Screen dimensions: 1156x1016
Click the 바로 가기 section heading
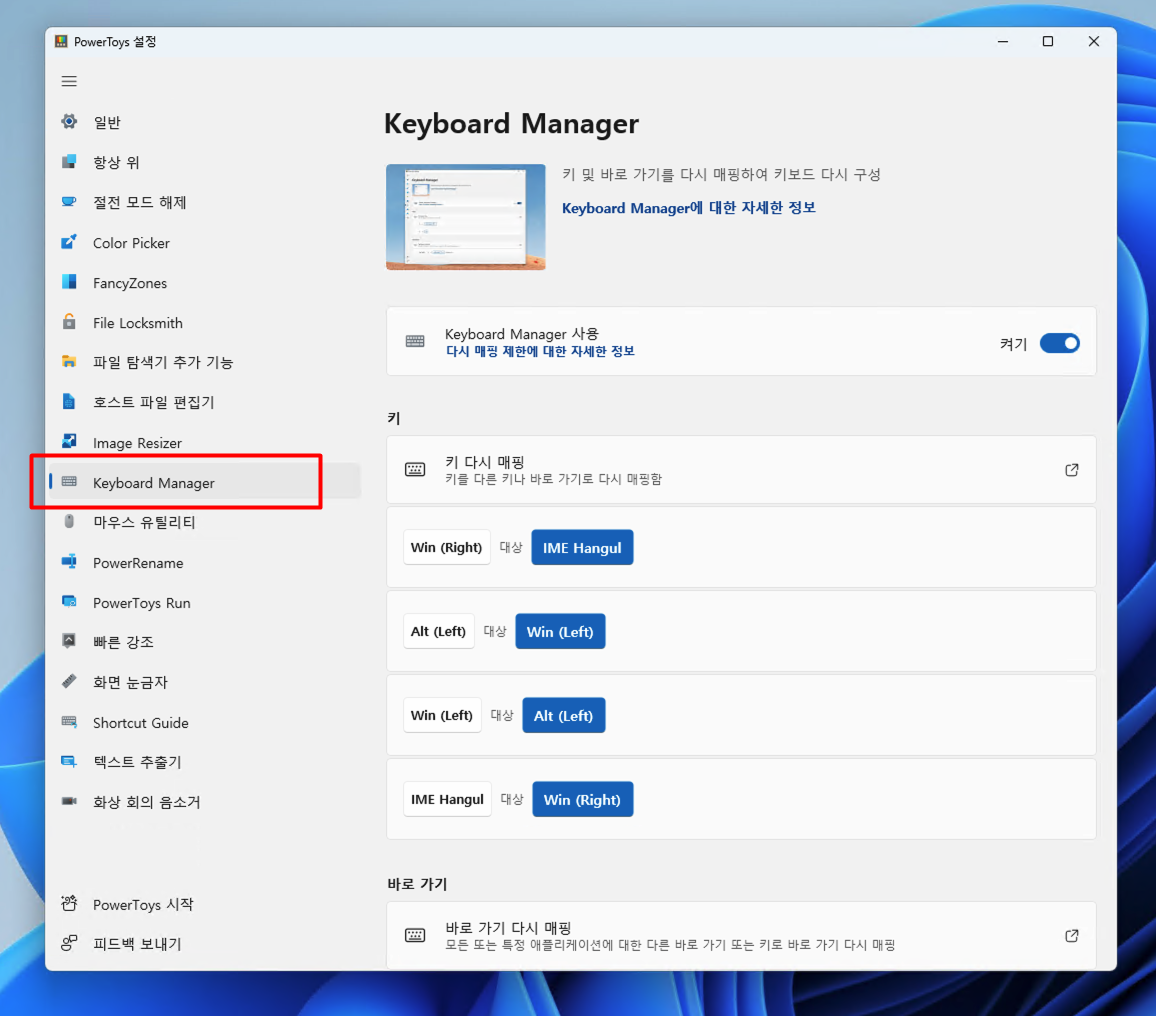click(x=417, y=883)
